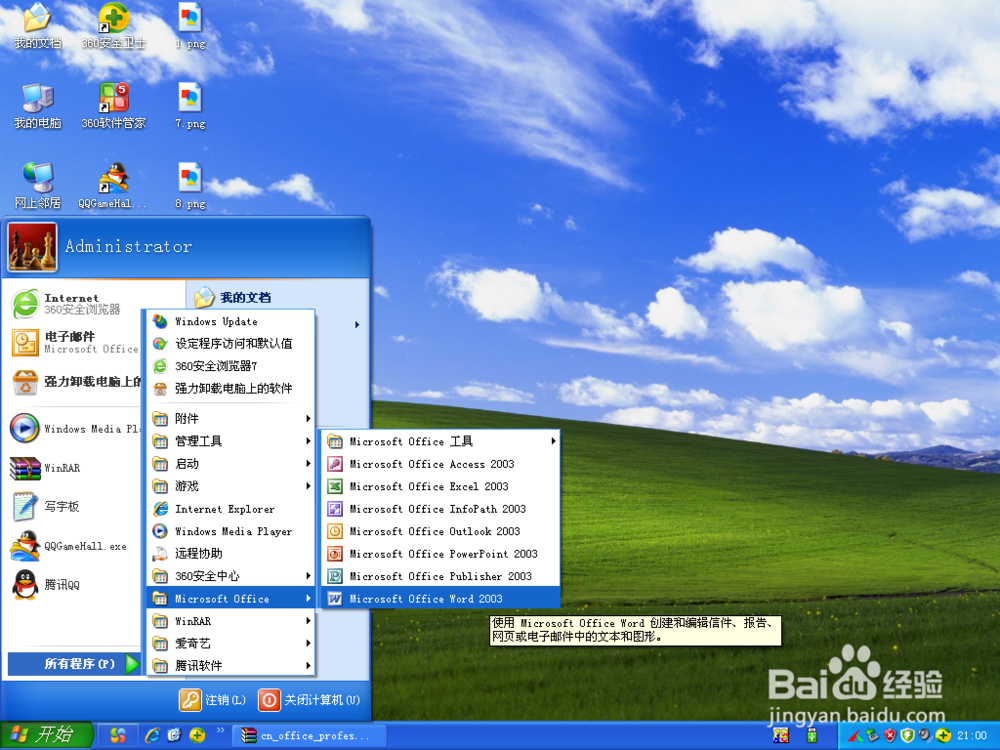Open Microsoft Office Access 2003
The width and height of the screenshot is (1000, 750).
click(x=440, y=464)
